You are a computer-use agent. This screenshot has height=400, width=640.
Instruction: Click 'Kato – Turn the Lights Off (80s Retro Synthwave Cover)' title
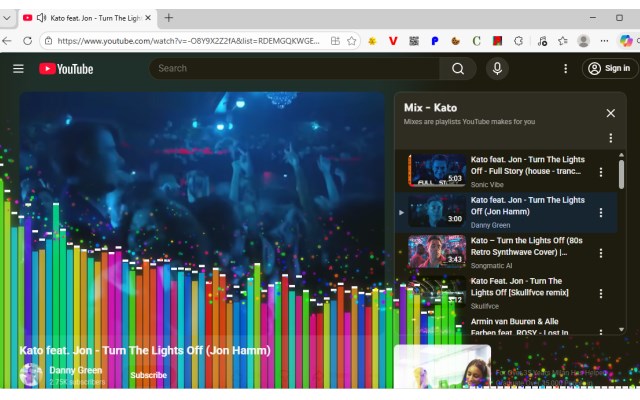click(527, 246)
